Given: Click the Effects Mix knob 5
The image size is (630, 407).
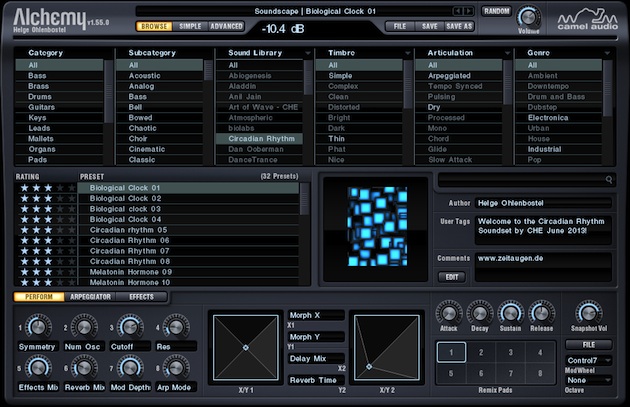Looking at the screenshot, I should (x=38, y=368).
